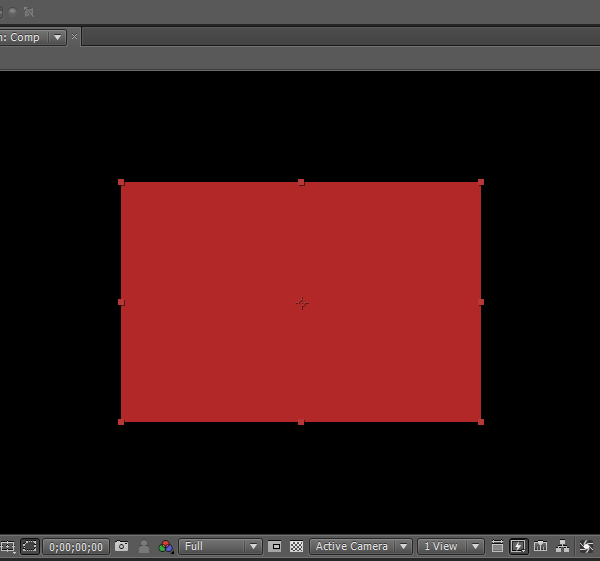Open the Full resolution dropdown
The image size is (600, 561).
[220, 546]
